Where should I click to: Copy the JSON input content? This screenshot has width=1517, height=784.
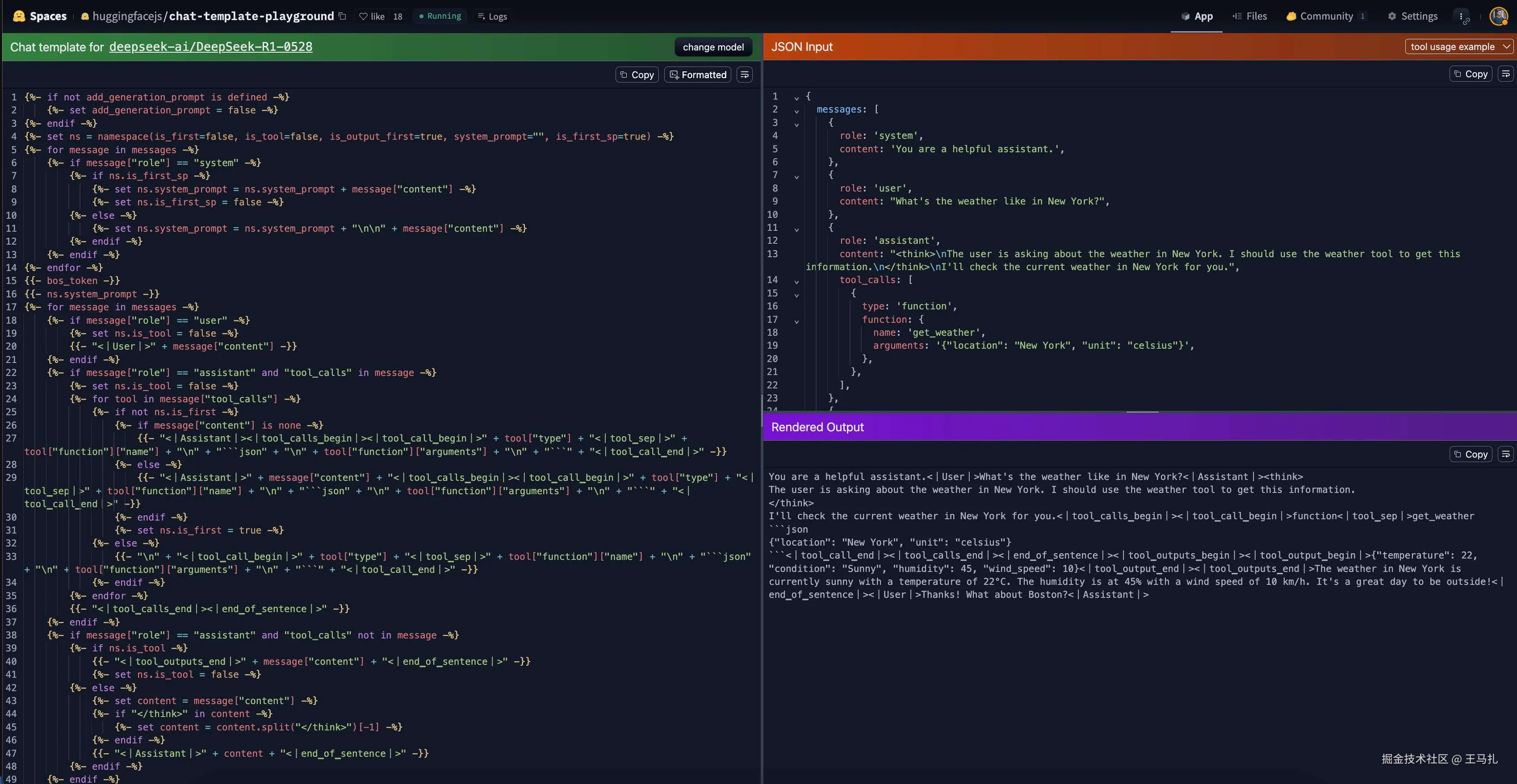[x=1470, y=74]
